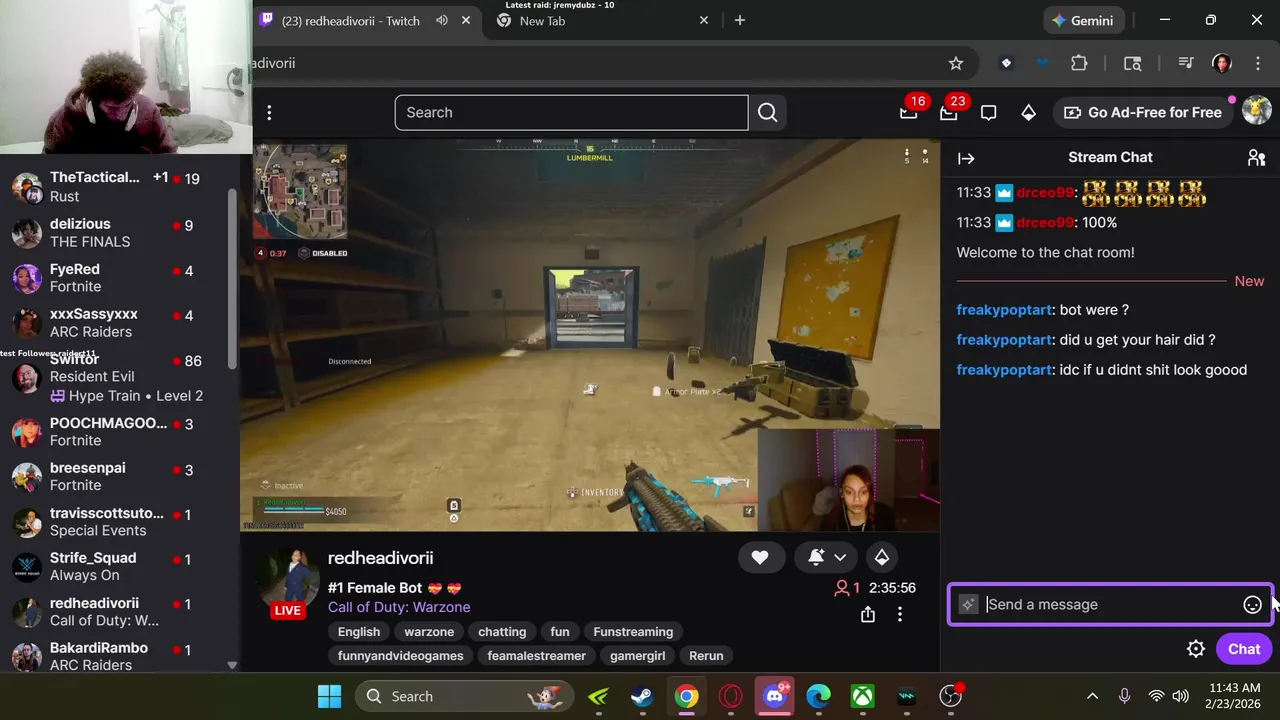
Task: Open Microsoft Edge taskbar icon
Action: 819,696
